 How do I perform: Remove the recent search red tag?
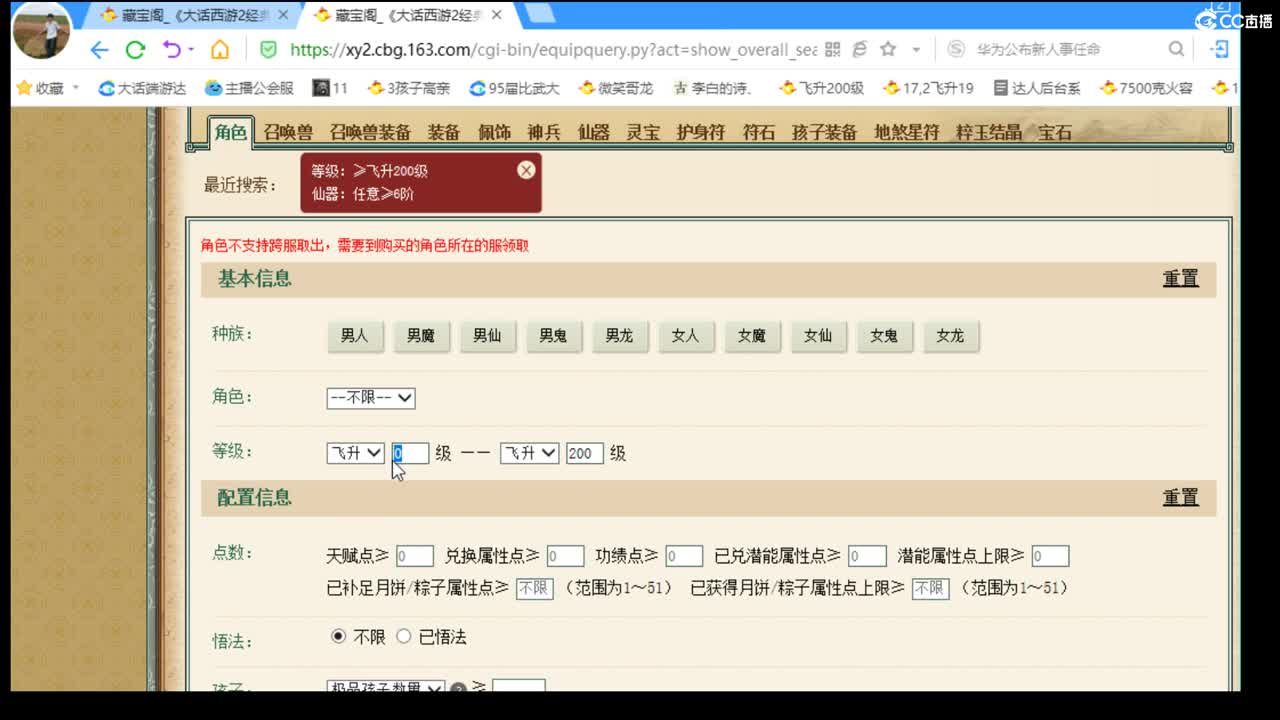[526, 170]
